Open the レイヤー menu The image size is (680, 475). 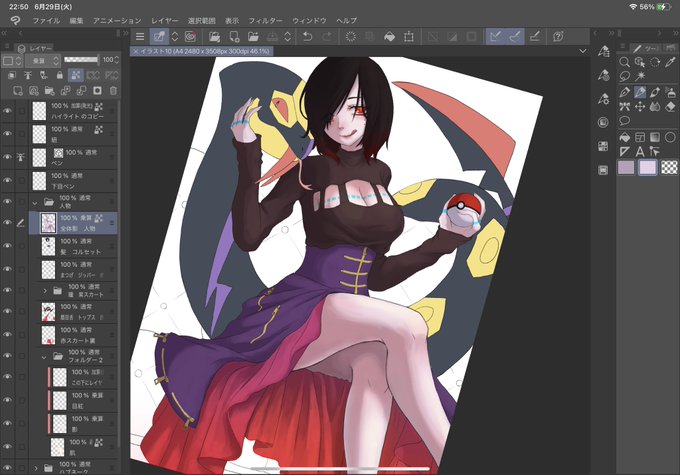(164, 20)
